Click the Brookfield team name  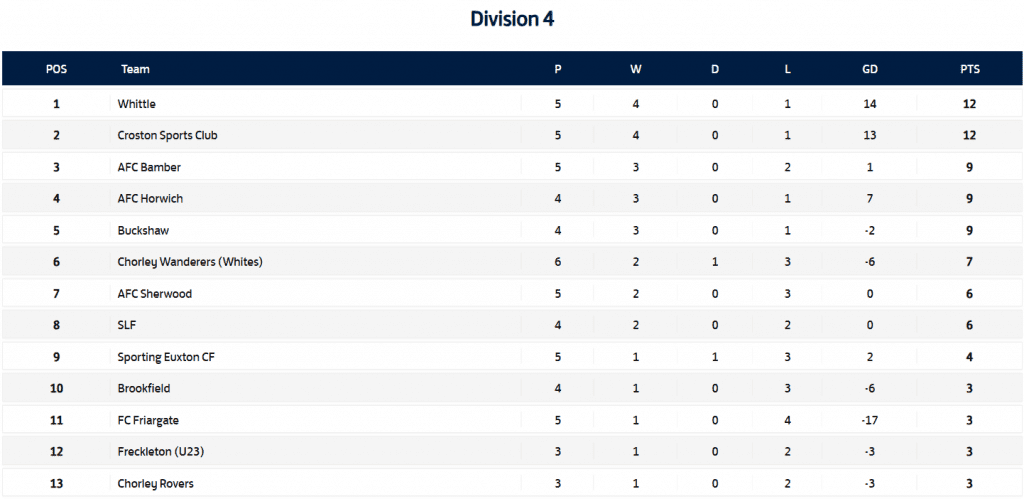[144, 388]
